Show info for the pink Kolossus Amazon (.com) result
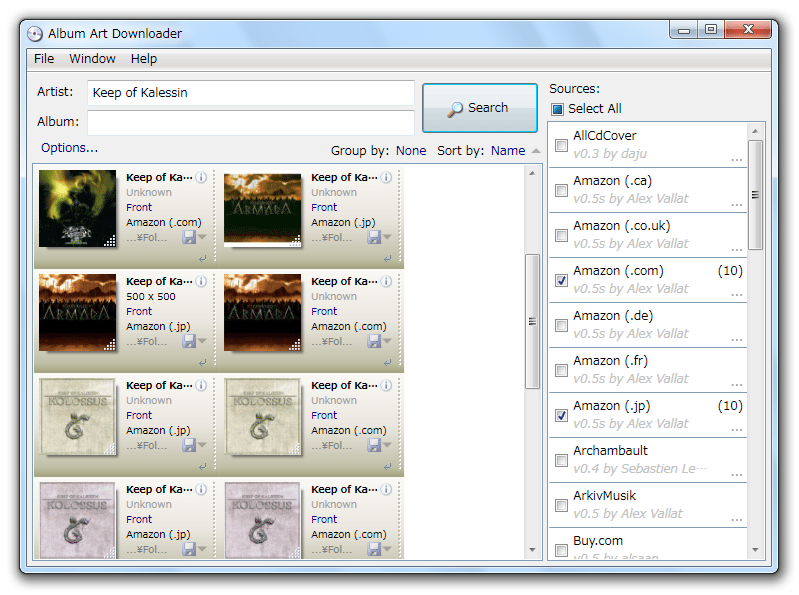Viewport: 799px width, 595px height. coord(387,489)
